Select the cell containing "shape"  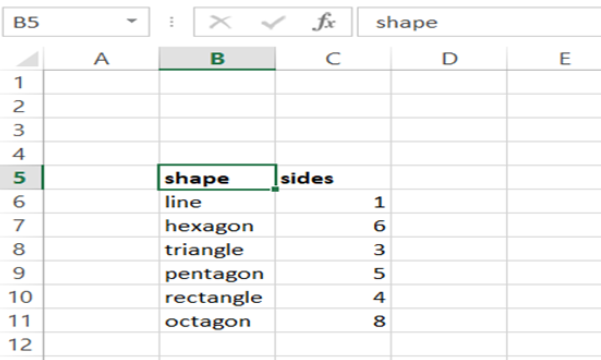[x=217, y=178]
